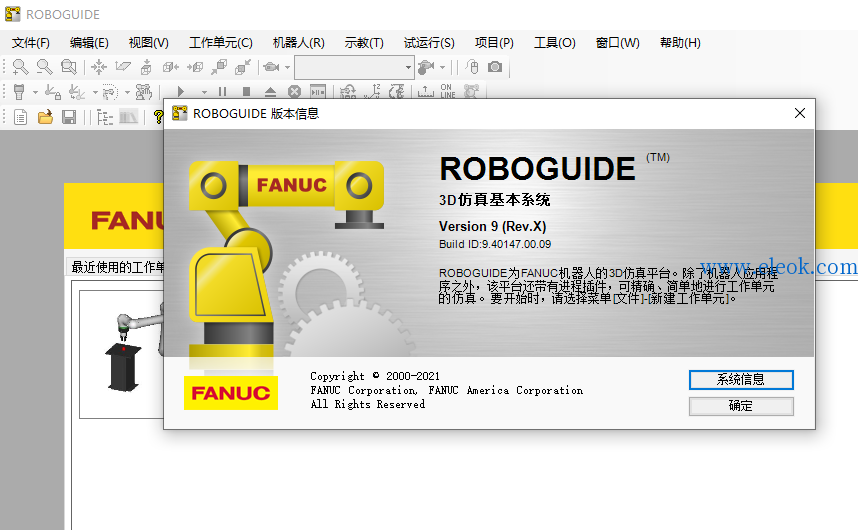Click the zoom out magnifier icon

[x=44, y=67]
